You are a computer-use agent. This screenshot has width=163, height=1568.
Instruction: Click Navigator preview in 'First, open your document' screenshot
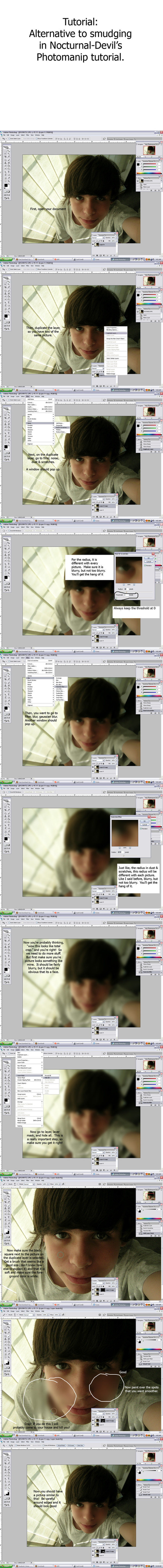(x=150, y=150)
